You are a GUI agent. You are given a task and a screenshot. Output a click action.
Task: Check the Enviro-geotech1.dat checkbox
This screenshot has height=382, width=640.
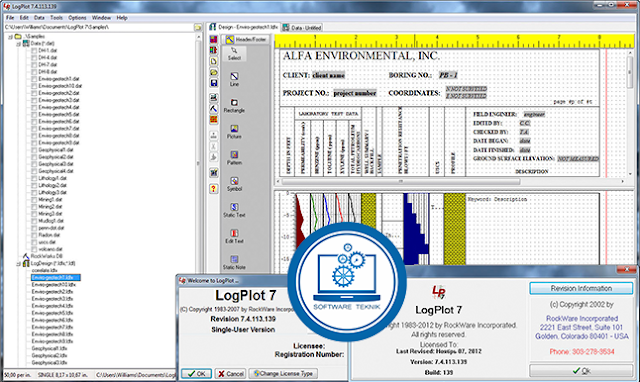tap(34, 79)
